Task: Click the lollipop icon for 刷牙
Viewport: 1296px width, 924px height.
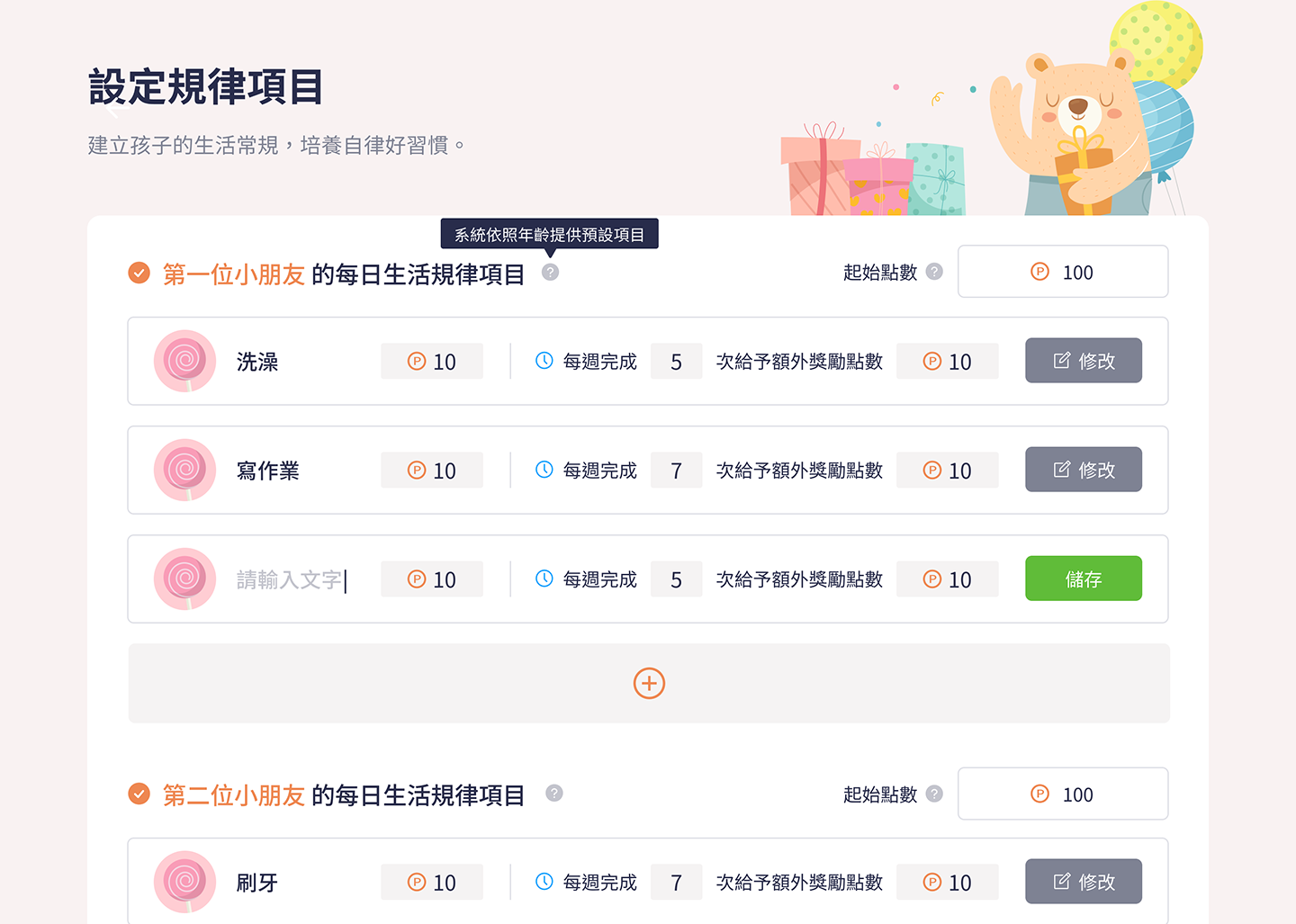Action: [184, 882]
